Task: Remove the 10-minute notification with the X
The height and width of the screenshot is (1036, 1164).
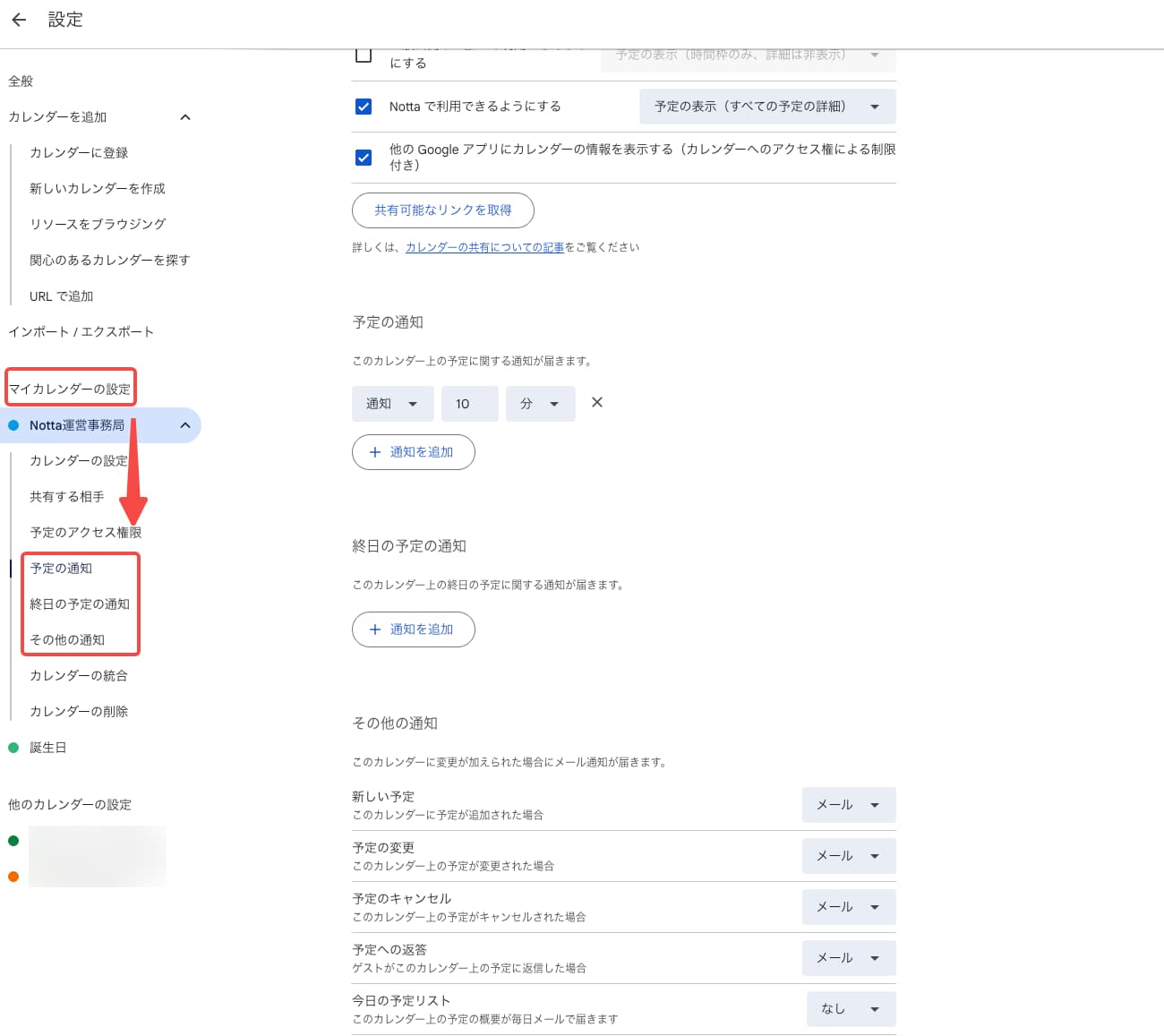Action: coord(596,403)
